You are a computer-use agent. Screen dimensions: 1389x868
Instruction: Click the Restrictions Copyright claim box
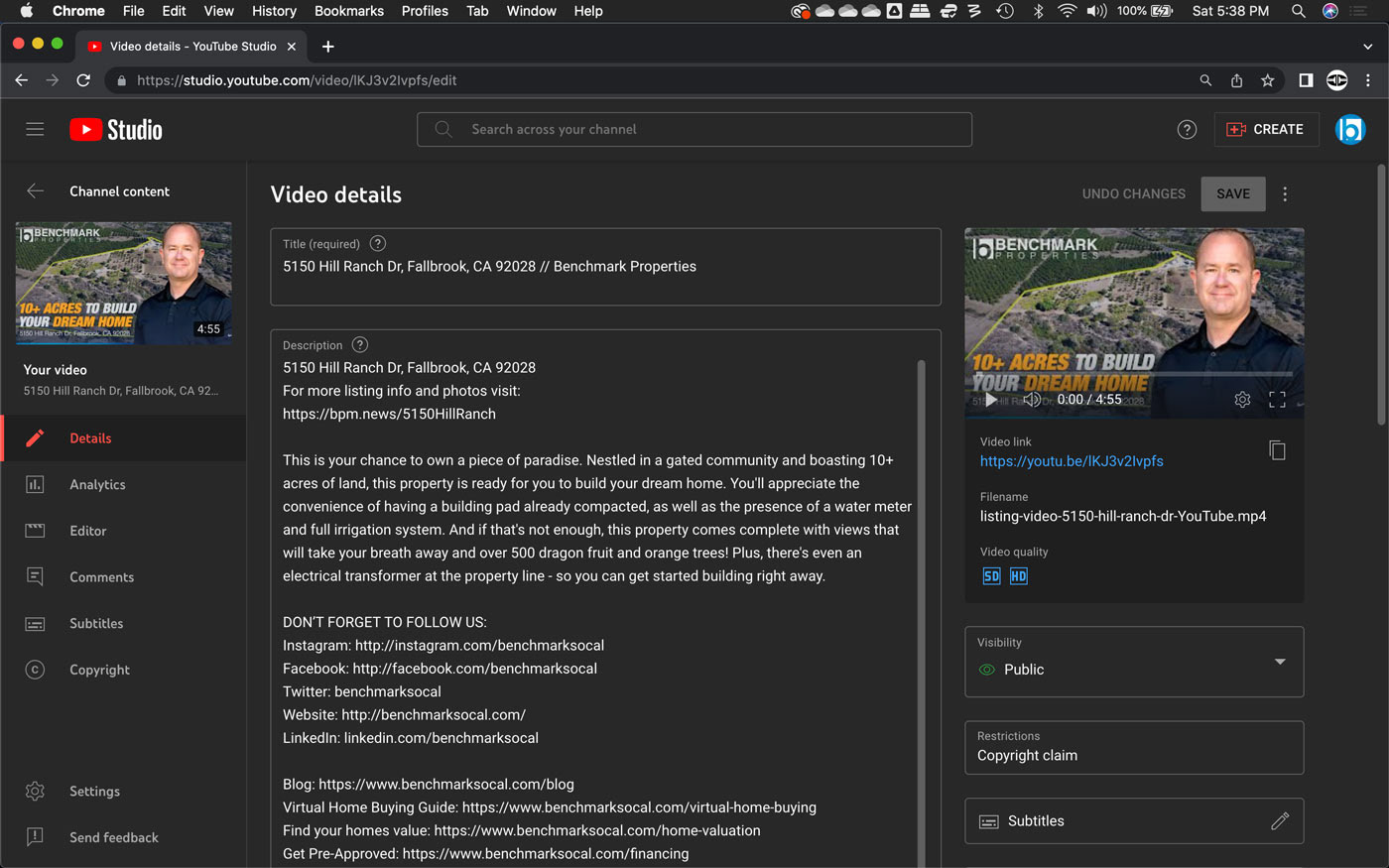coord(1134,747)
